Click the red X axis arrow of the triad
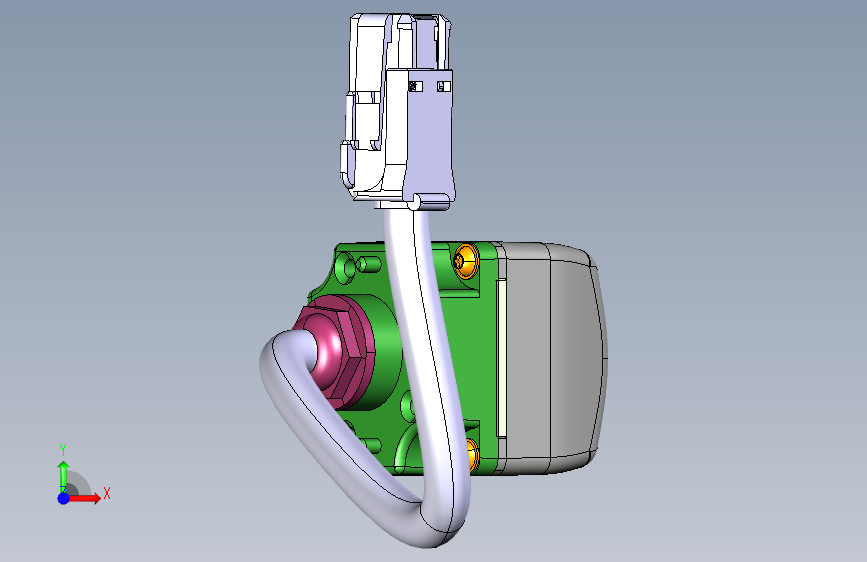 click(85, 498)
